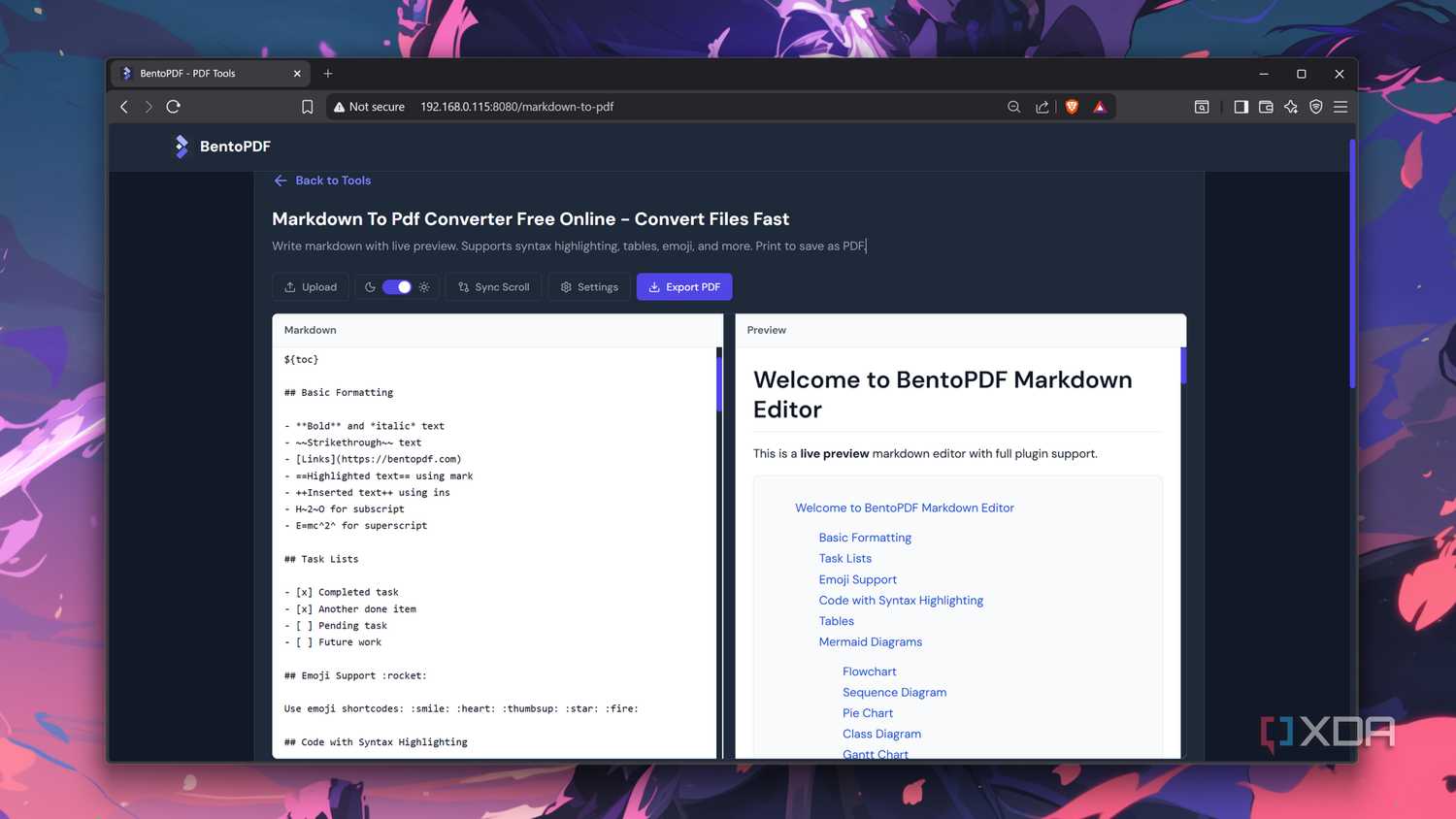This screenshot has height=819, width=1456.
Task: Jump to Sequence Diagram in contents
Action: pyautogui.click(x=895, y=692)
